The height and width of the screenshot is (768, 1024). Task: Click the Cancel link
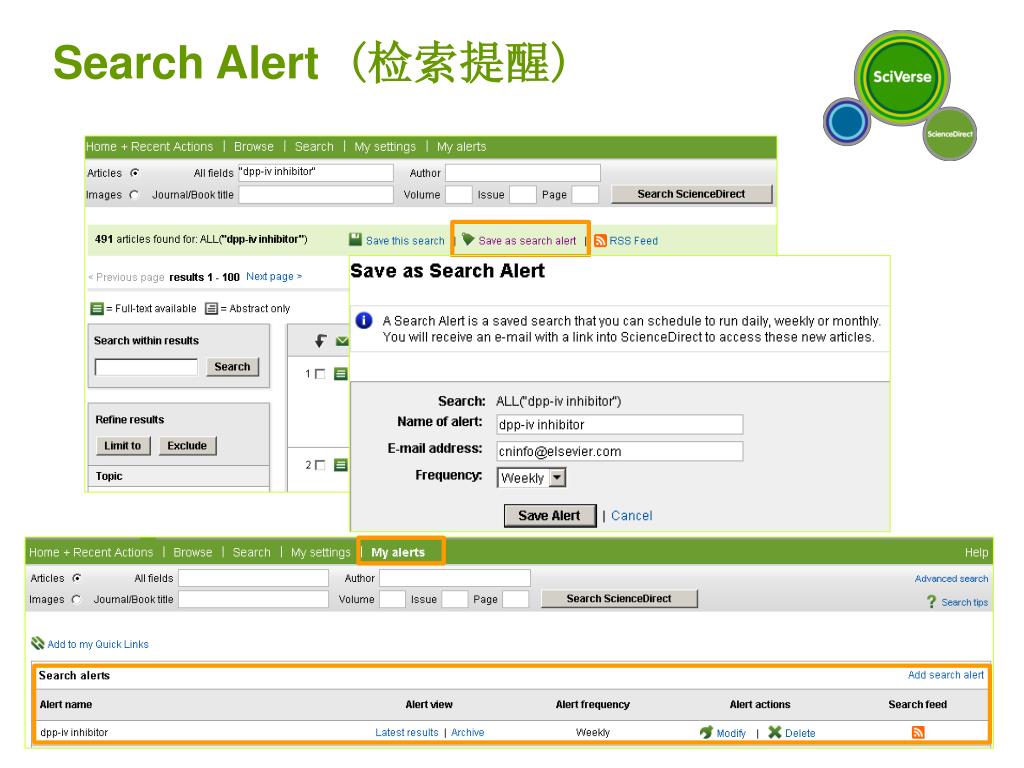[632, 515]
